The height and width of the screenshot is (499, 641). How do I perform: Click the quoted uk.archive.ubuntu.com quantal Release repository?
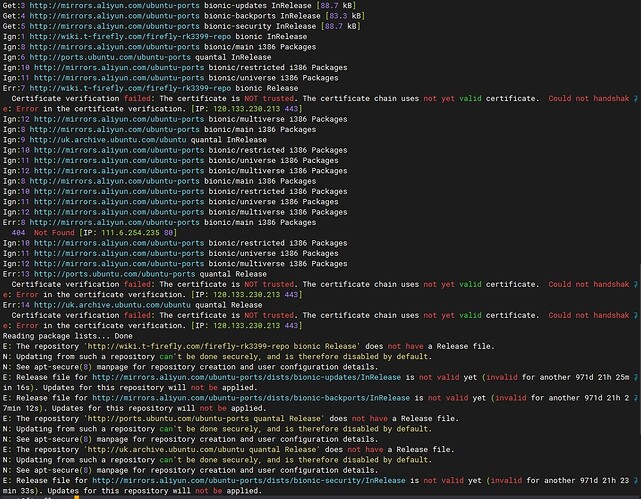[202, 450]
